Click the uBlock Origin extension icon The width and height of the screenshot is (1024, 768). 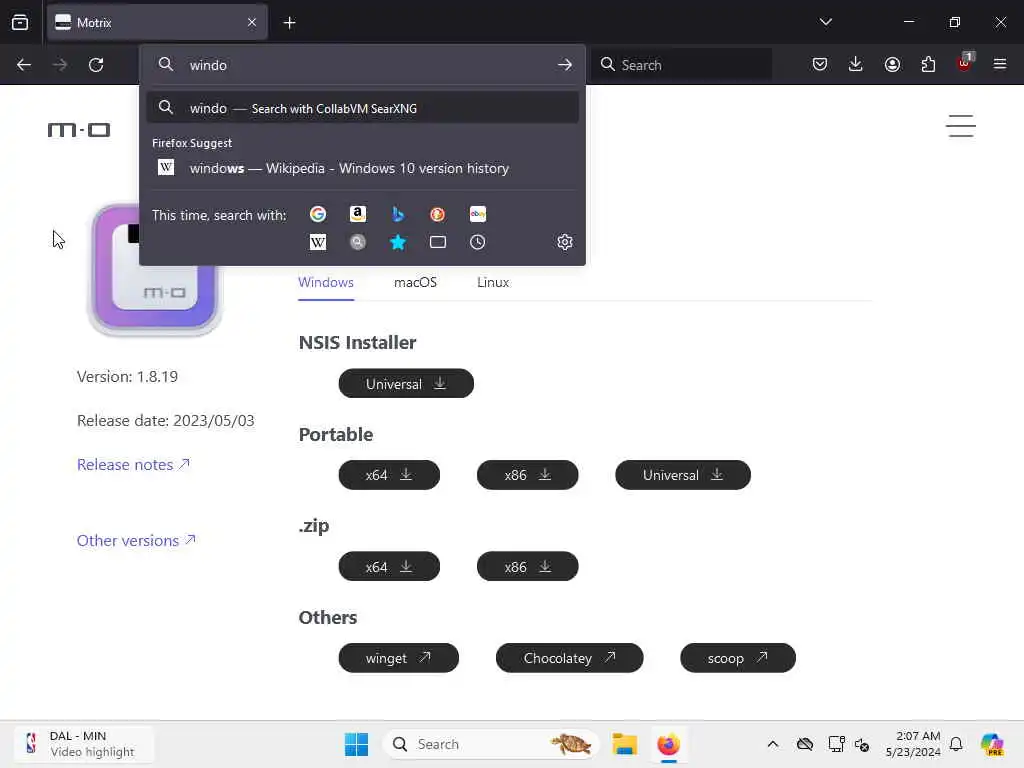pyautogui.click(x=965, y=63)
